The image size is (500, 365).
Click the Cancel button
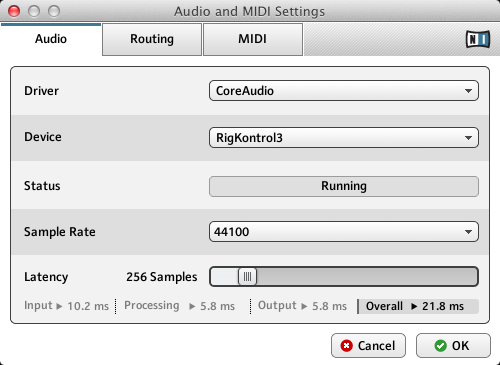pos(368,346)
